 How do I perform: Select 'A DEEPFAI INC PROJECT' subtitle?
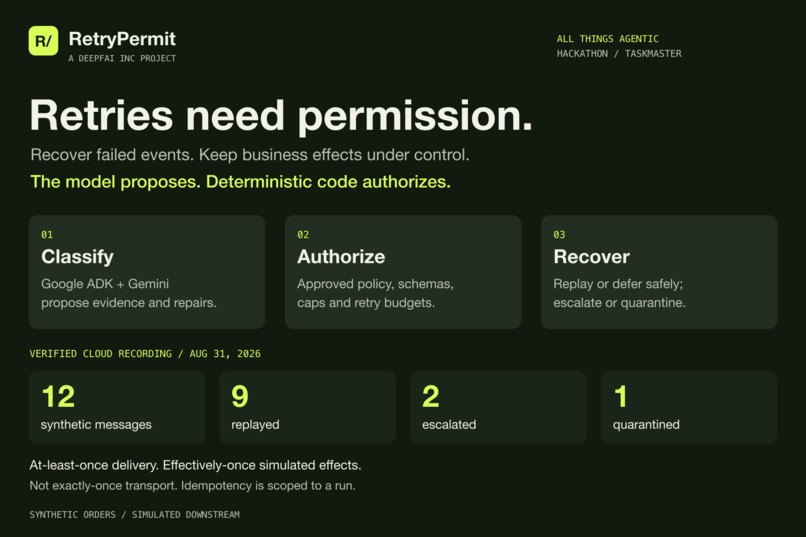coord(122,59)
